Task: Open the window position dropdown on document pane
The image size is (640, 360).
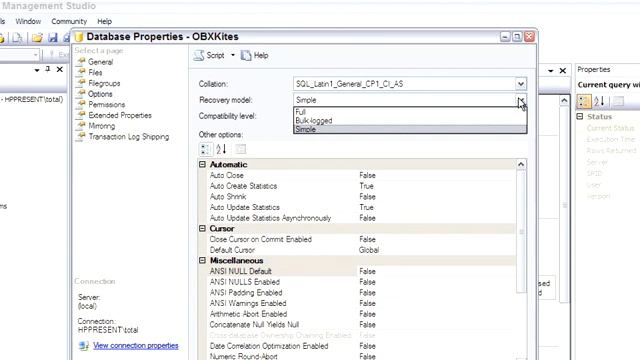Action: coord(551,71)
